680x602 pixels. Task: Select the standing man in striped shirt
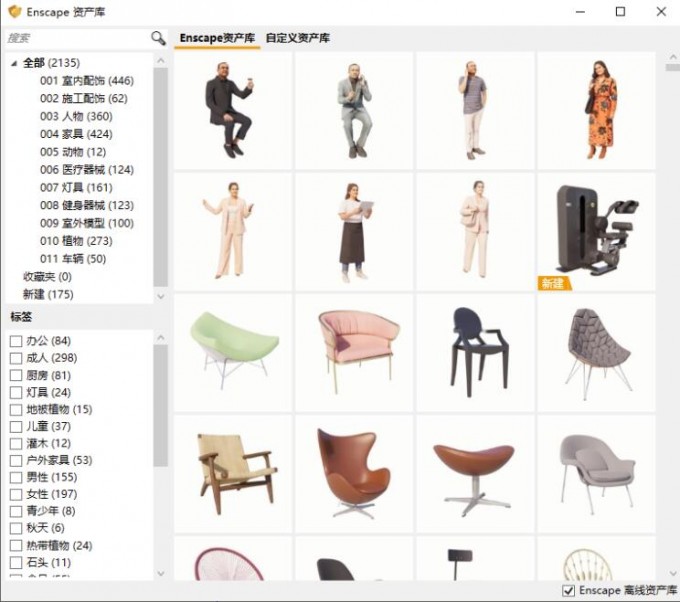click(x=475, y=111)
